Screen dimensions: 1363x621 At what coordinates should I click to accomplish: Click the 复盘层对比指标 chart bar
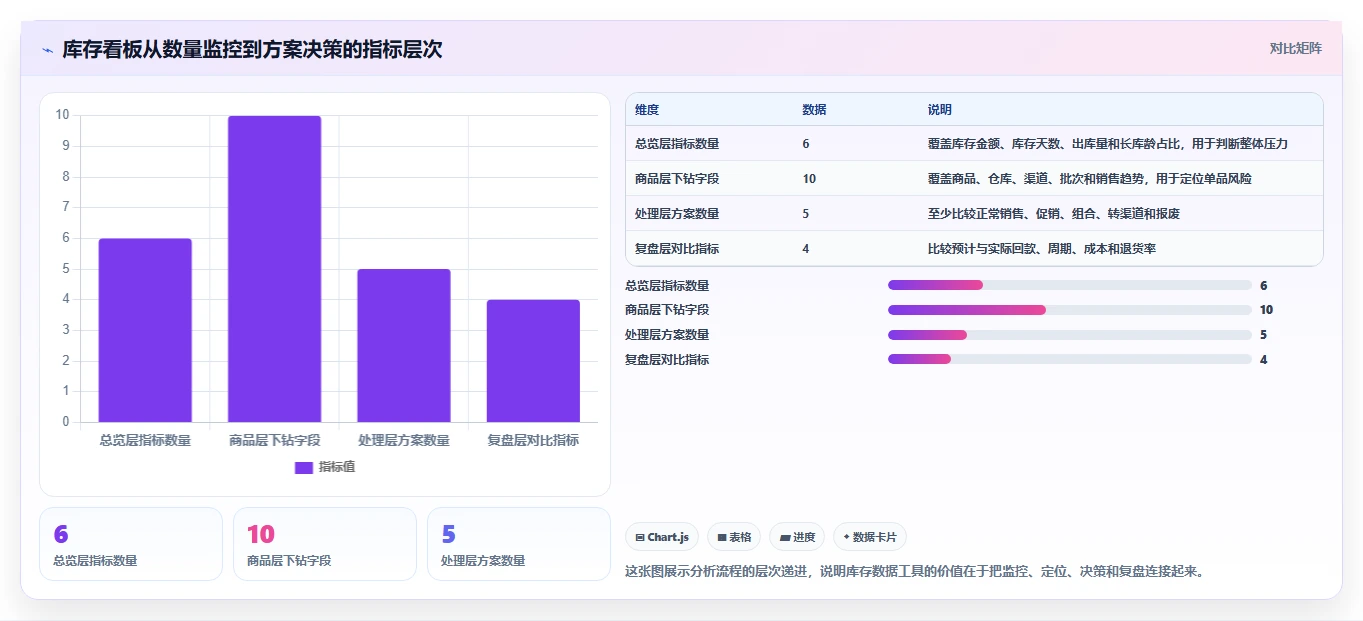533,361
